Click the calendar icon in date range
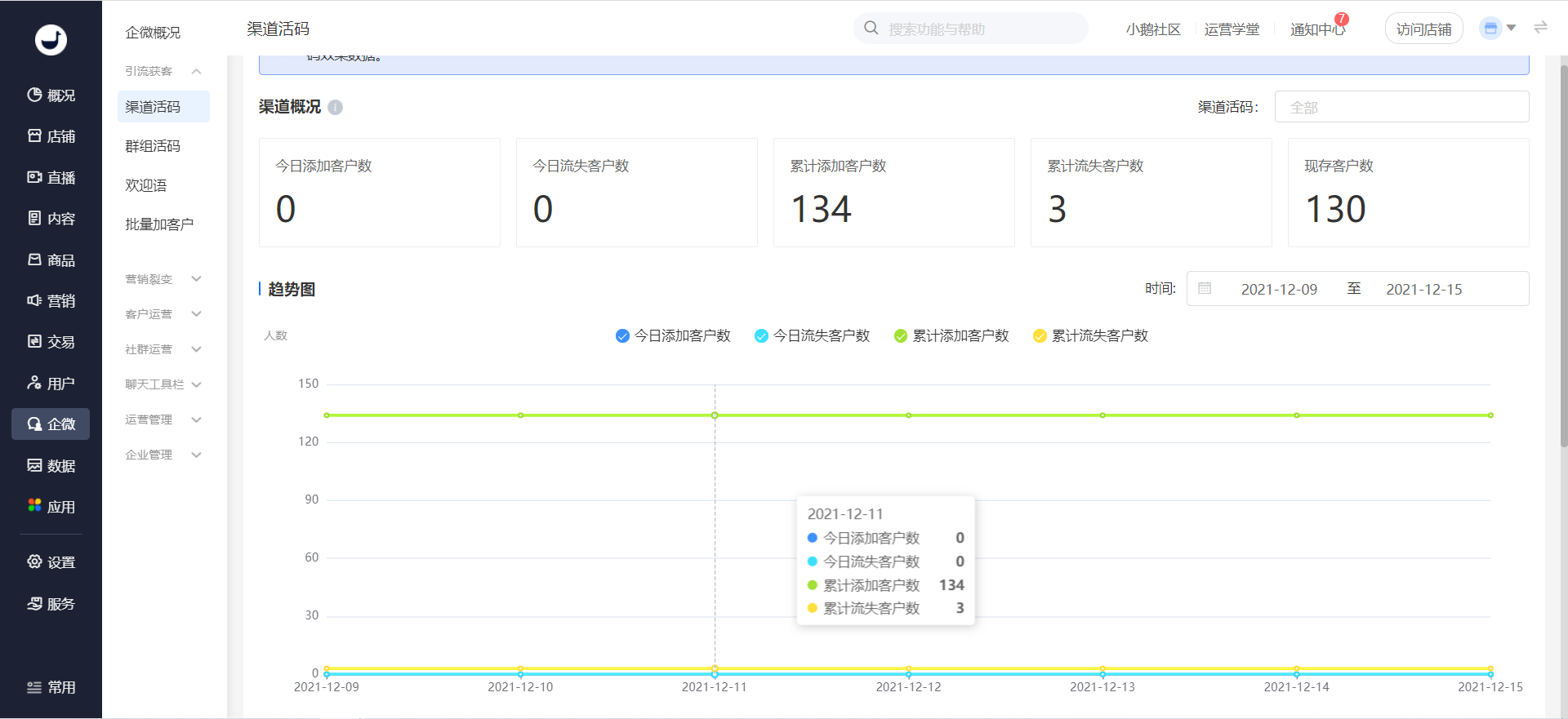 click(1205, 289)
